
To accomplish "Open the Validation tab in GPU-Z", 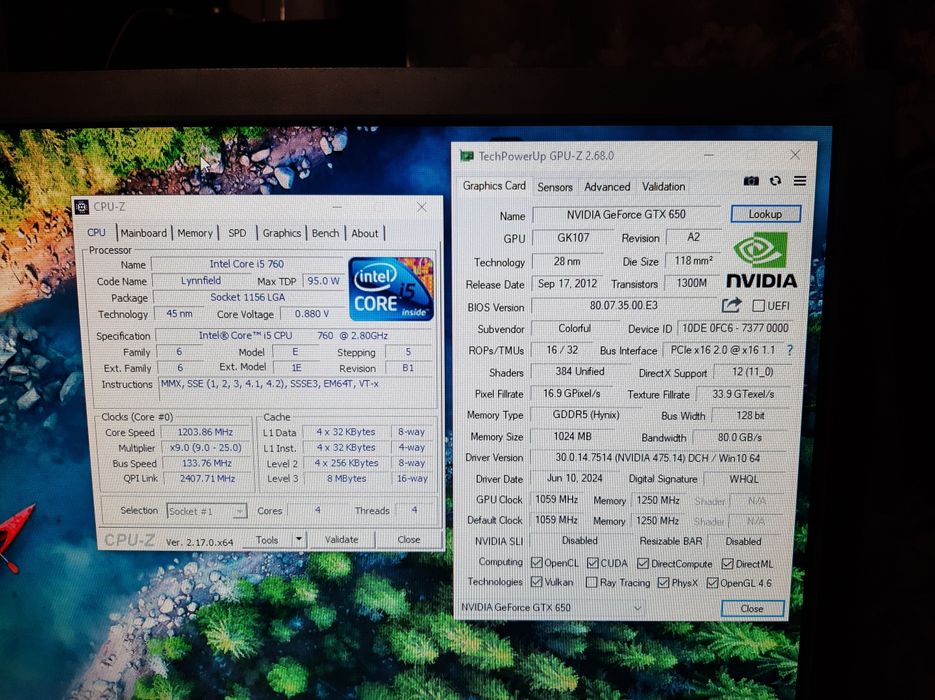I will click(x=663, y=187).
